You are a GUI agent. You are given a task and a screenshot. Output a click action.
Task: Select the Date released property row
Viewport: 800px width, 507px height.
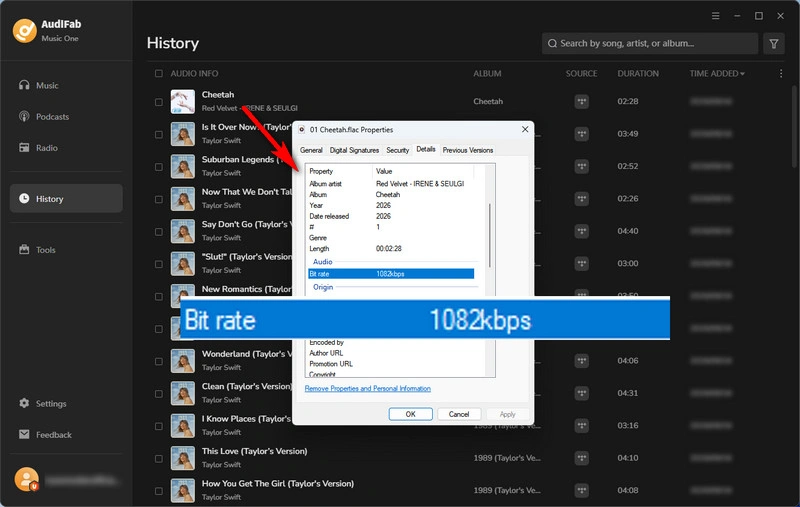click(x=391, y=216)
